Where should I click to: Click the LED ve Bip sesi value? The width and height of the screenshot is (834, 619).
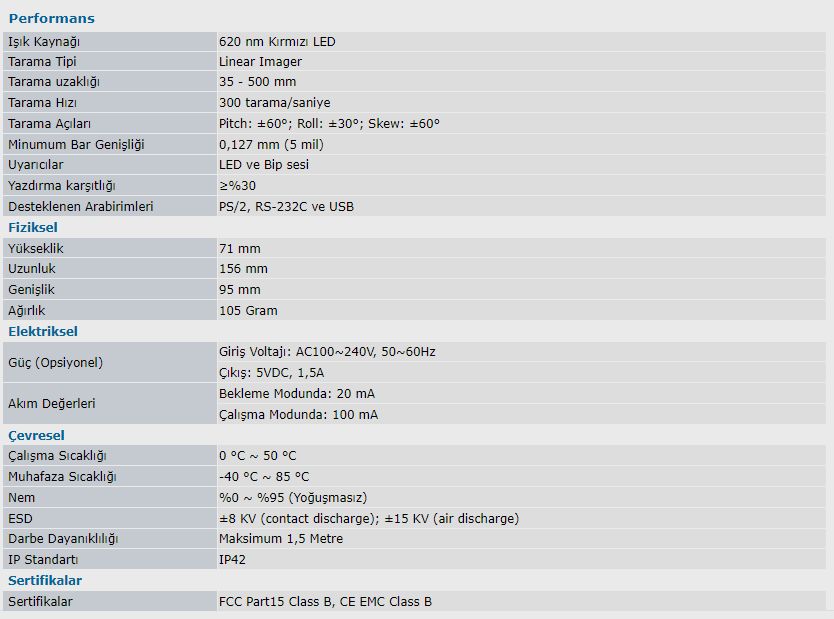click(x=264, y=165)
